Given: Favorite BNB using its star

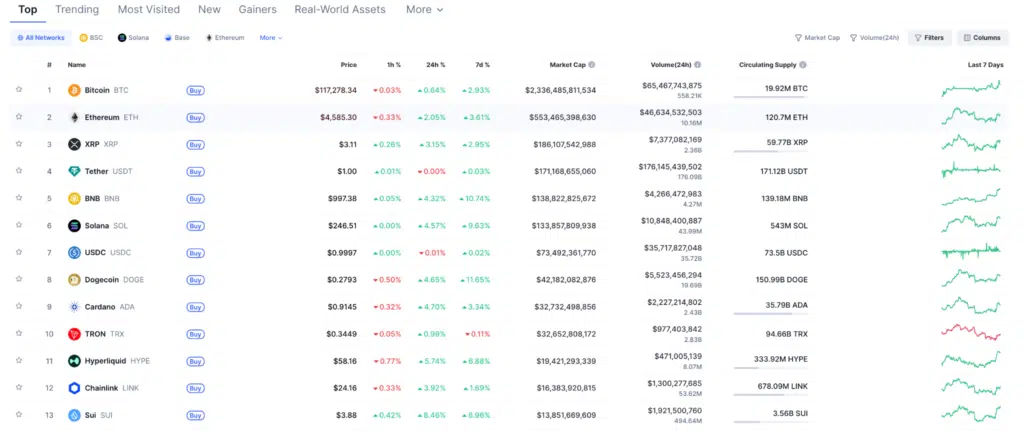Looking at the screenshot, I should 19,198.
